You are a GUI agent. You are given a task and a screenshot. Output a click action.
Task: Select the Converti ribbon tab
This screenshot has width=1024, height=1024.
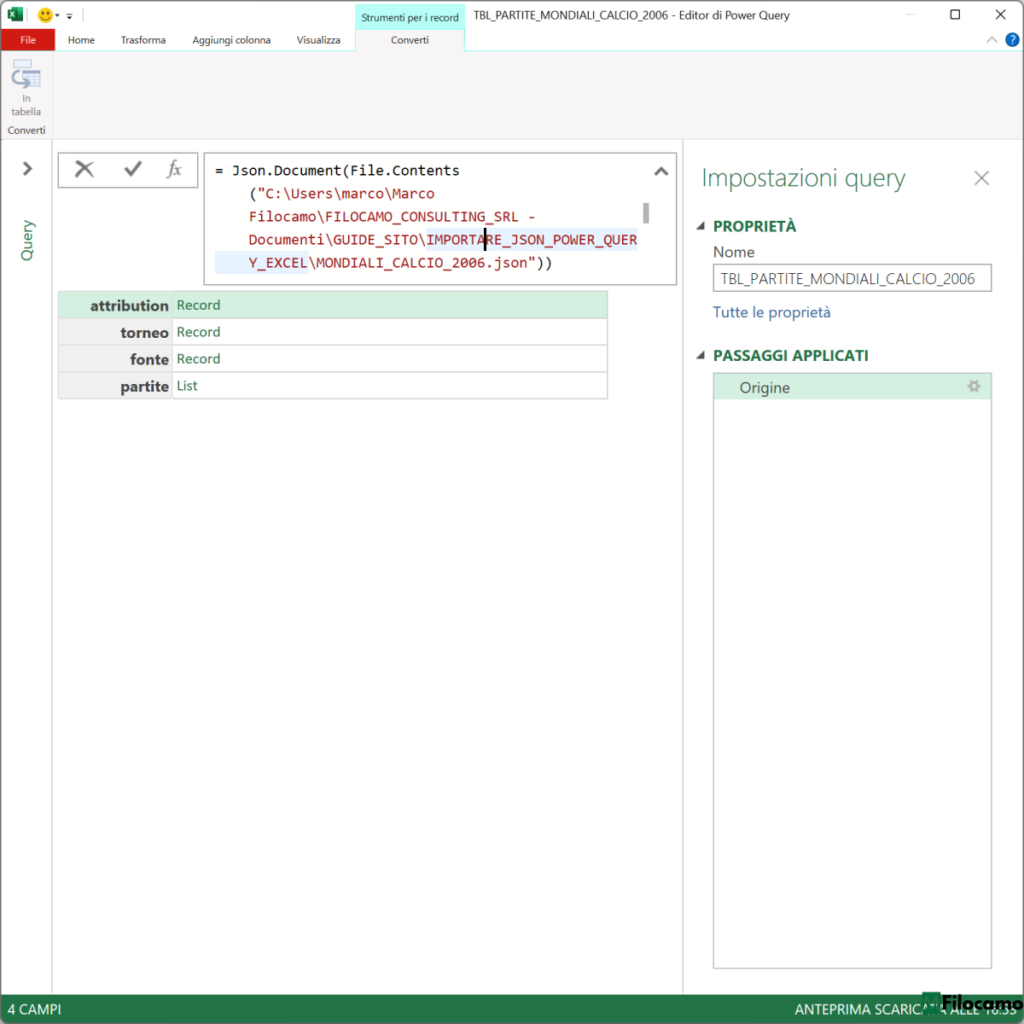click(x=409, y=40)
